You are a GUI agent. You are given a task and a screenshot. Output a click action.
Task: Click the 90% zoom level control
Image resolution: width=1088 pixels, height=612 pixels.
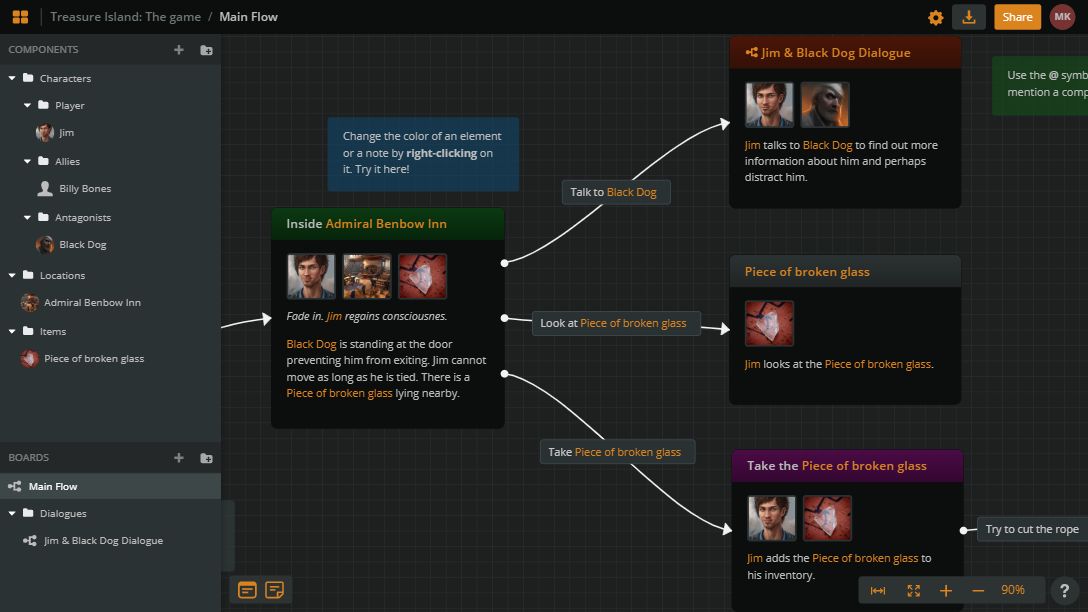coord(1013,590)
